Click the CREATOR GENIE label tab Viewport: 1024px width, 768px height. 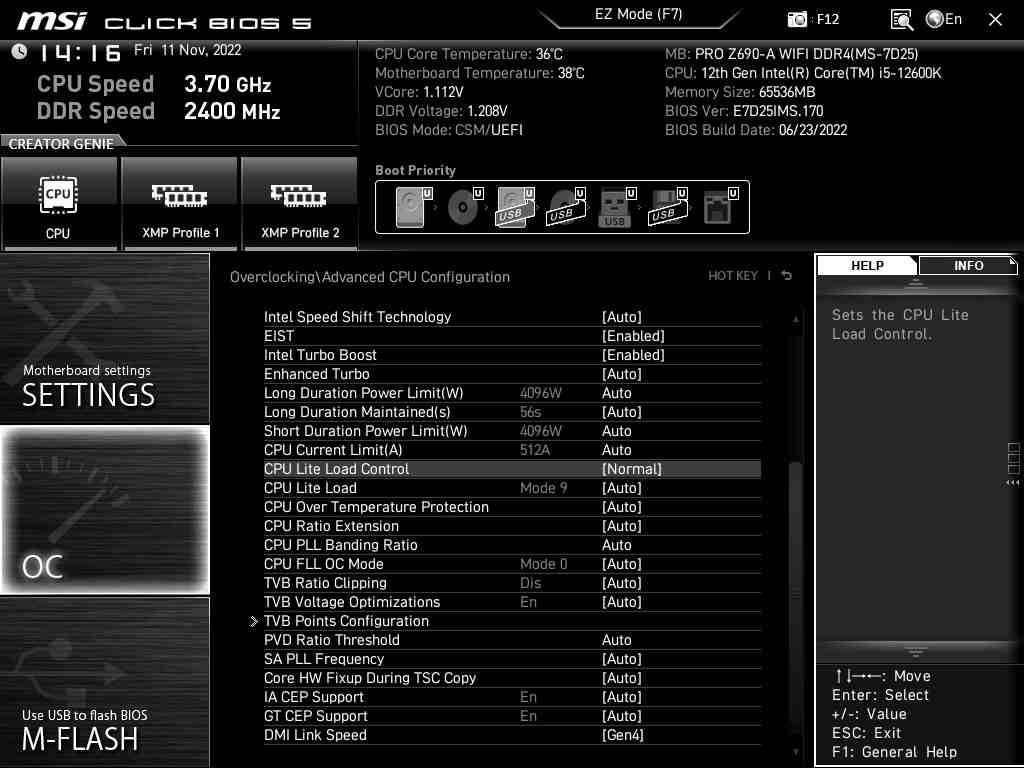click(x=61, y=144)
